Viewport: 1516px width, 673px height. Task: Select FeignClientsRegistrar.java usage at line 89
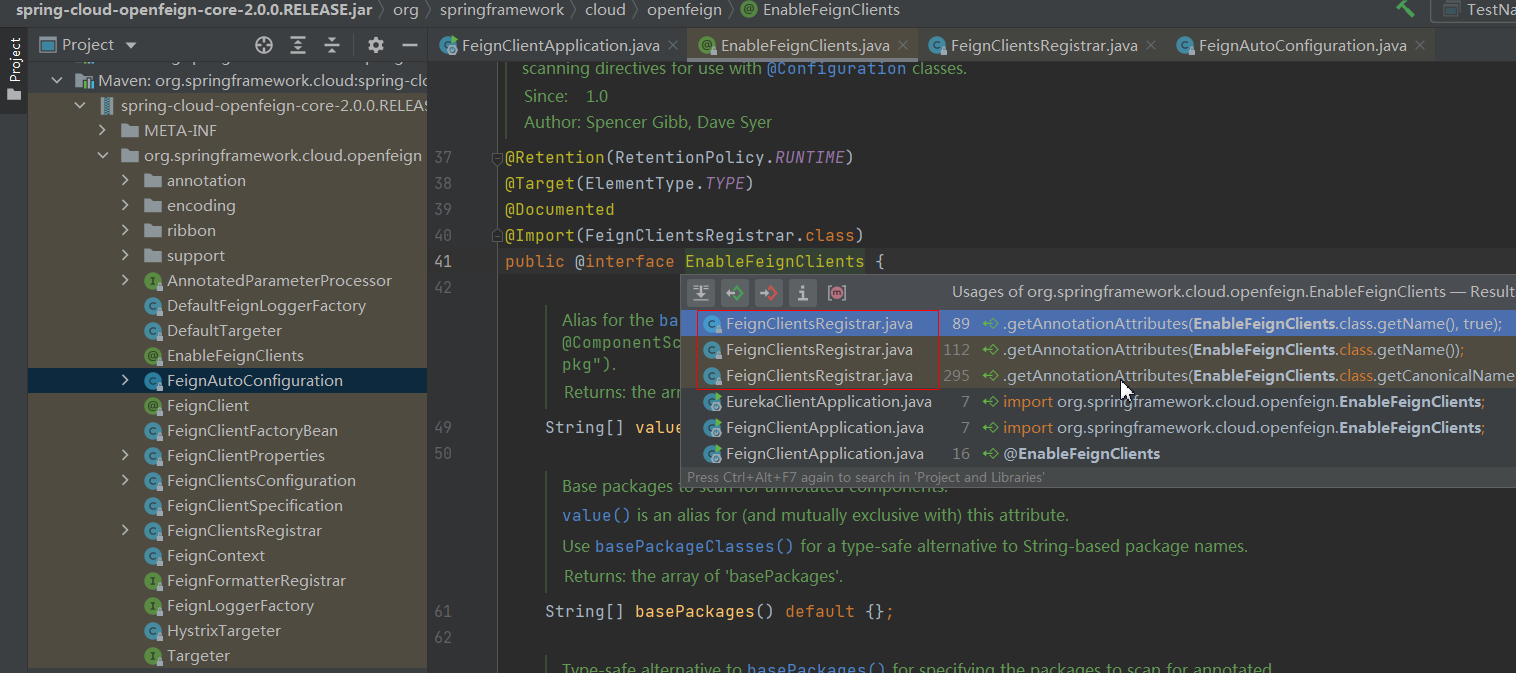(x=1098, y=324)
